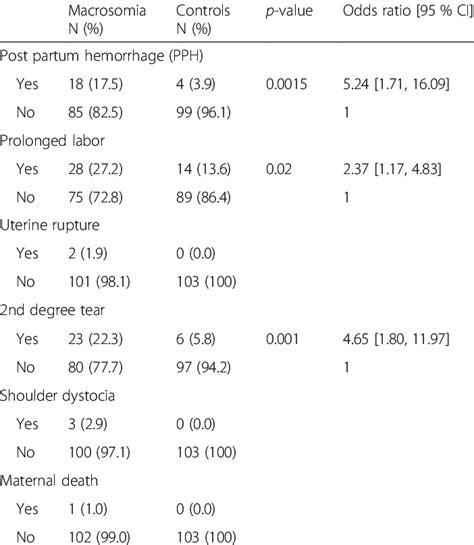The width and height of the screenshot is (474, 545).
Task: Click the Macrosomia N (%) column header
Action: (x=107, y=19)
